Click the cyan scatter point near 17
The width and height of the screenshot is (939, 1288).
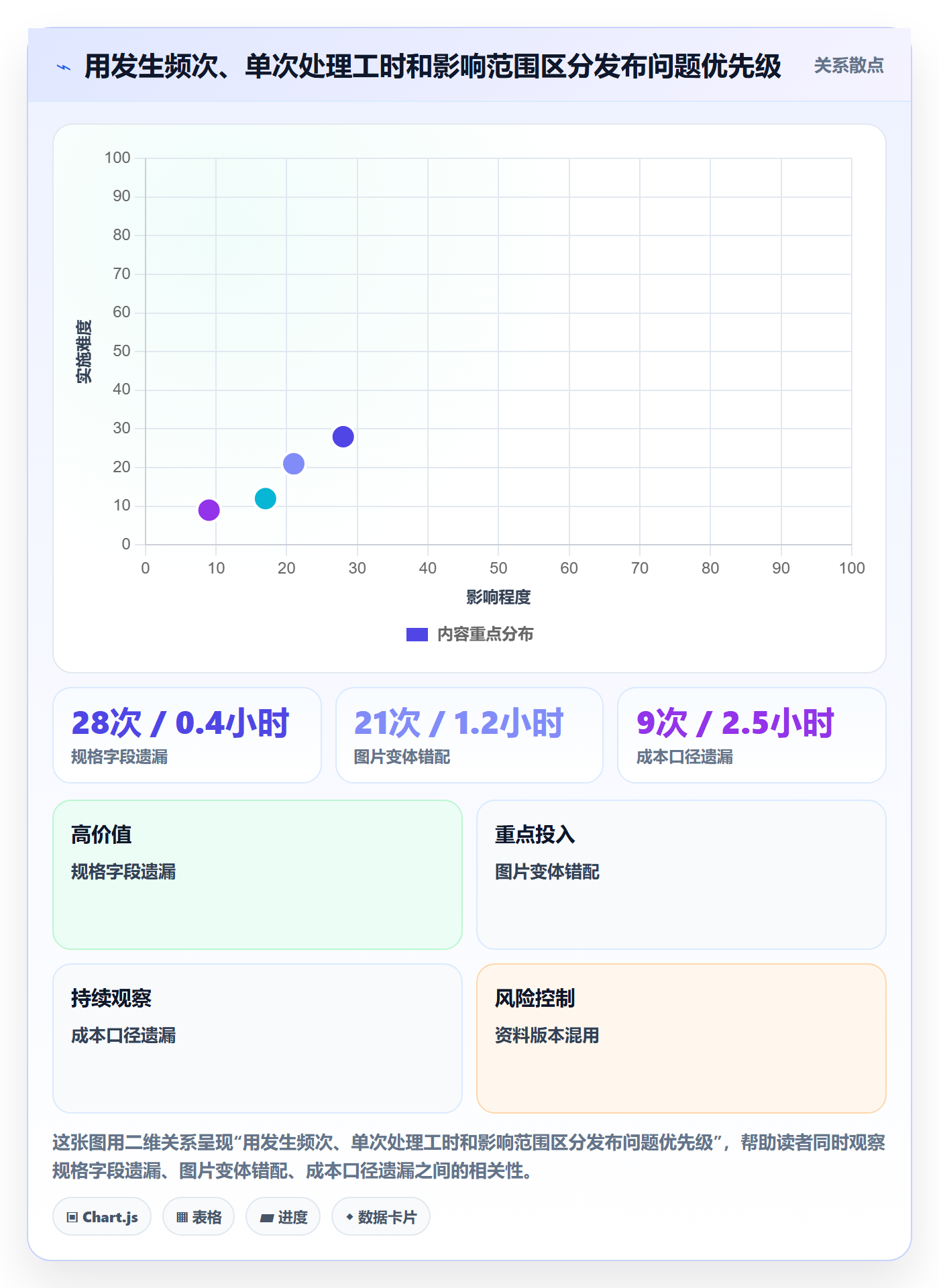point(266,498)
